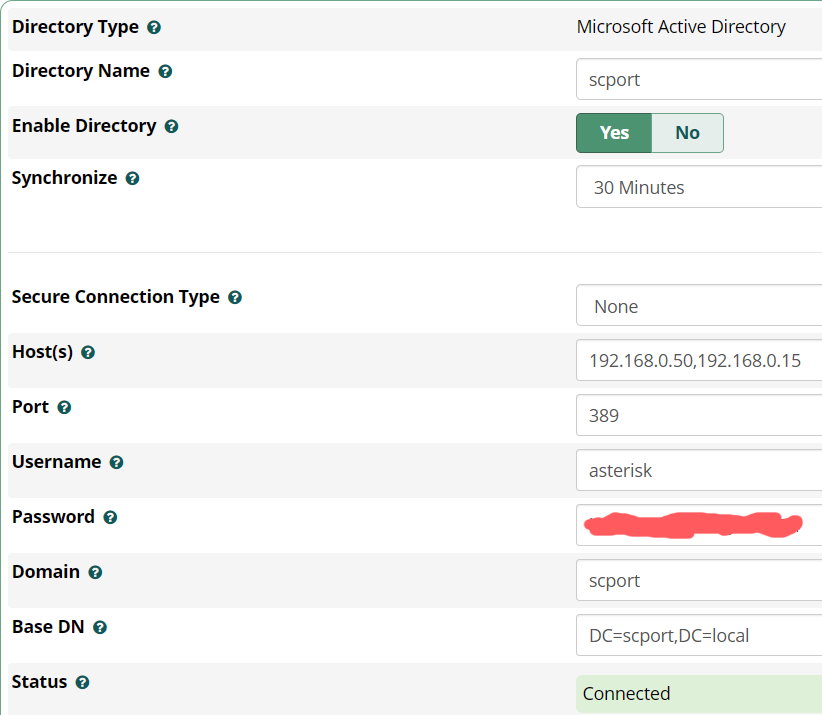822x715 pixels.
Task: Open the Enable Directory help tooltip icon
Action: click(171, 127)
